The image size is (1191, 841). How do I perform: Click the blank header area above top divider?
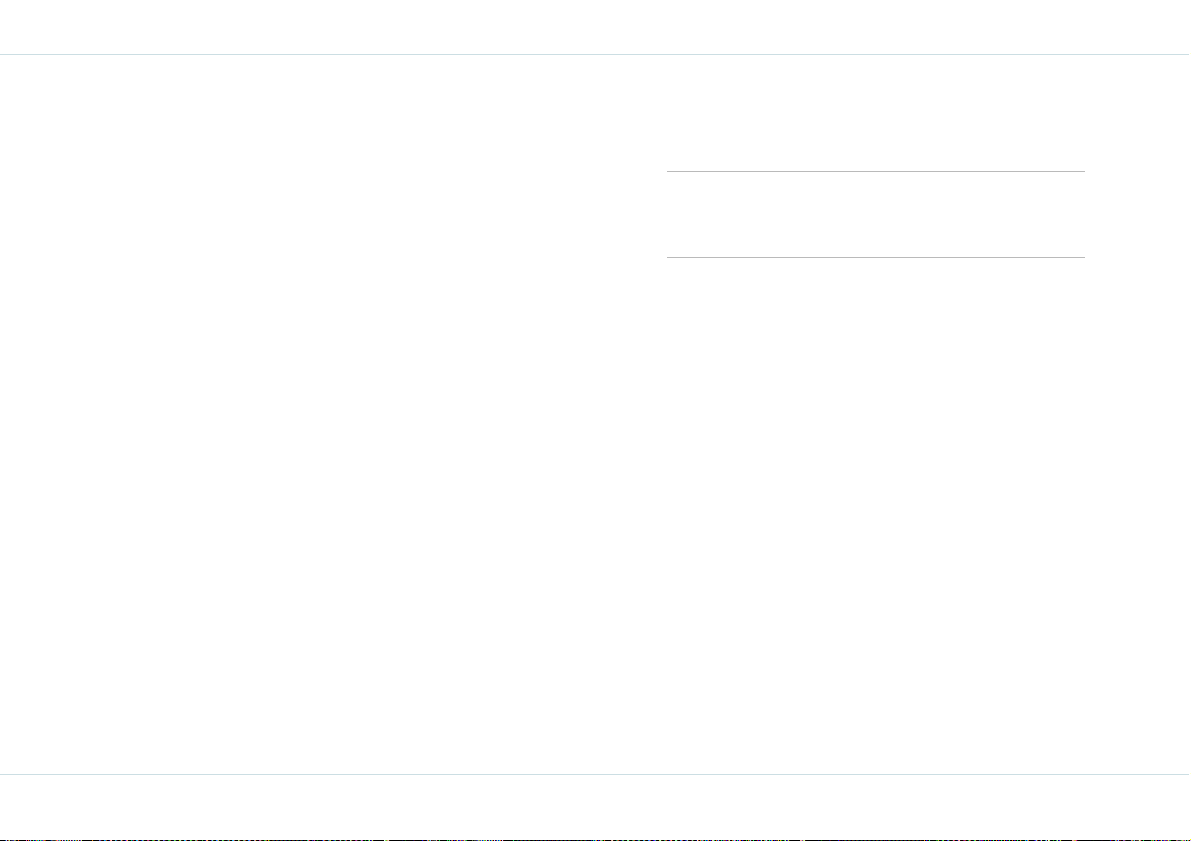click(x=596, y=27)
